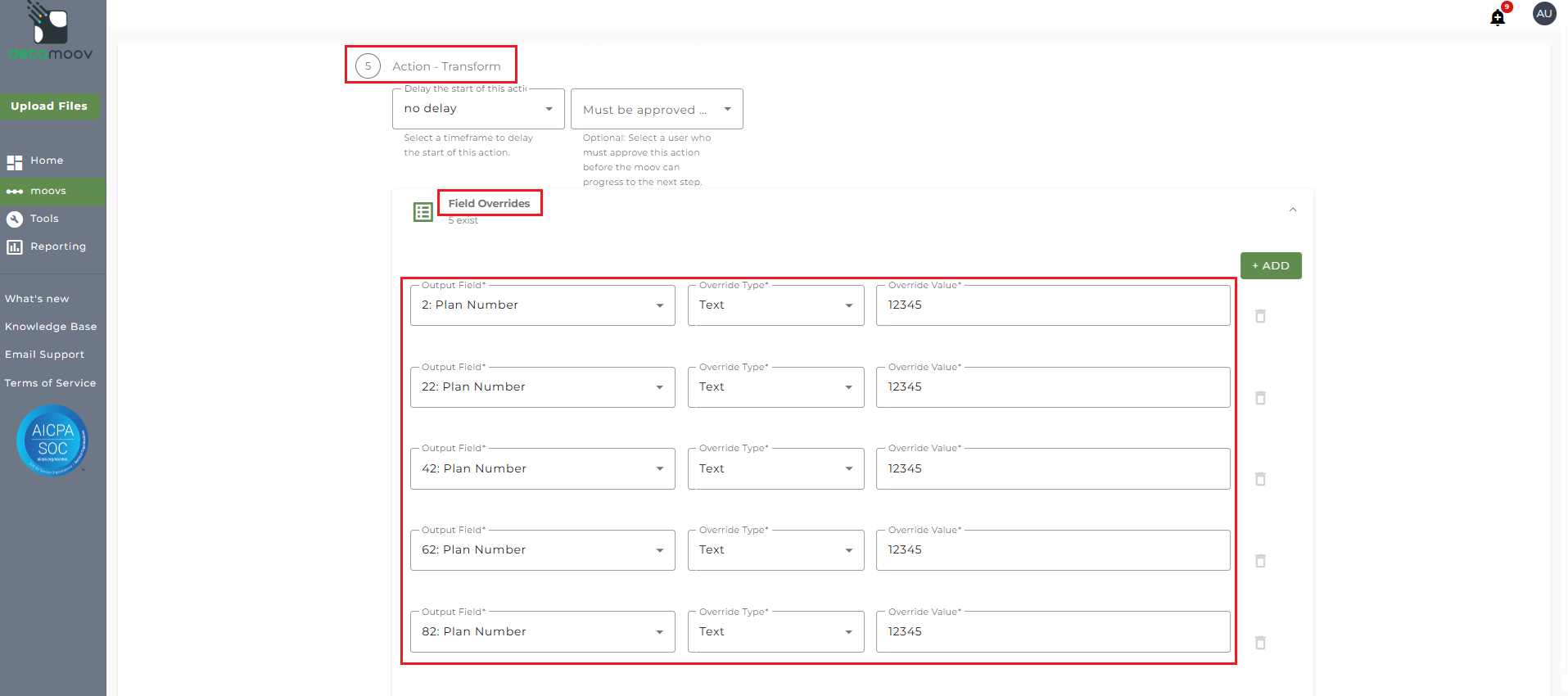Open the 'Must be approved' user dropdown
The width and height of the screenshot is (1568, 696).
pyautogui.click(x=657, y=110)
